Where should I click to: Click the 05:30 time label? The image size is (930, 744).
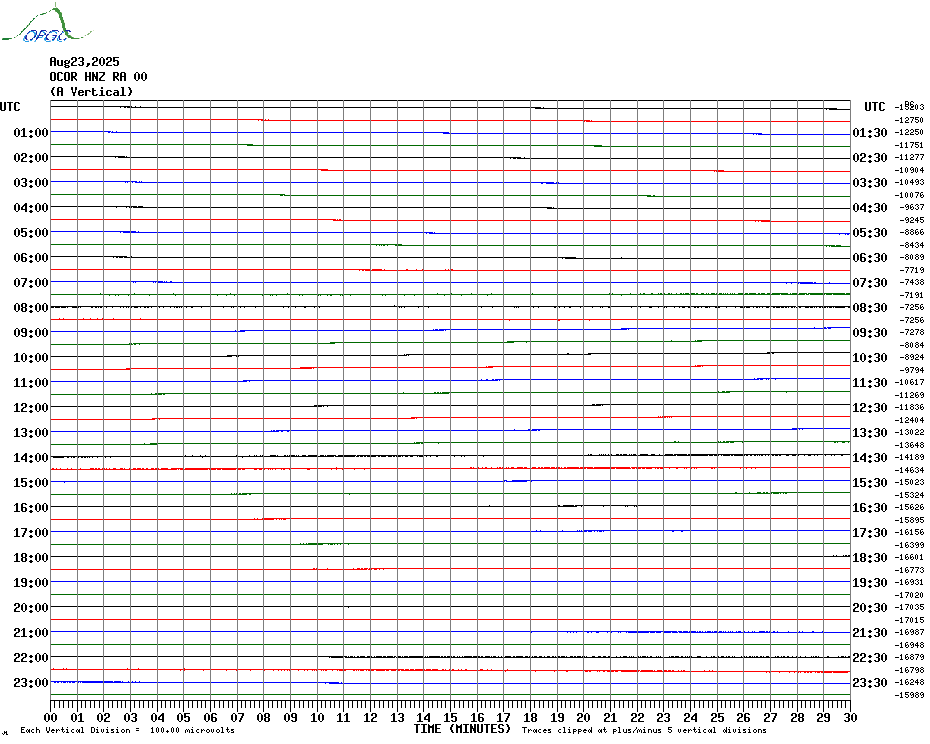coord(870,233)
